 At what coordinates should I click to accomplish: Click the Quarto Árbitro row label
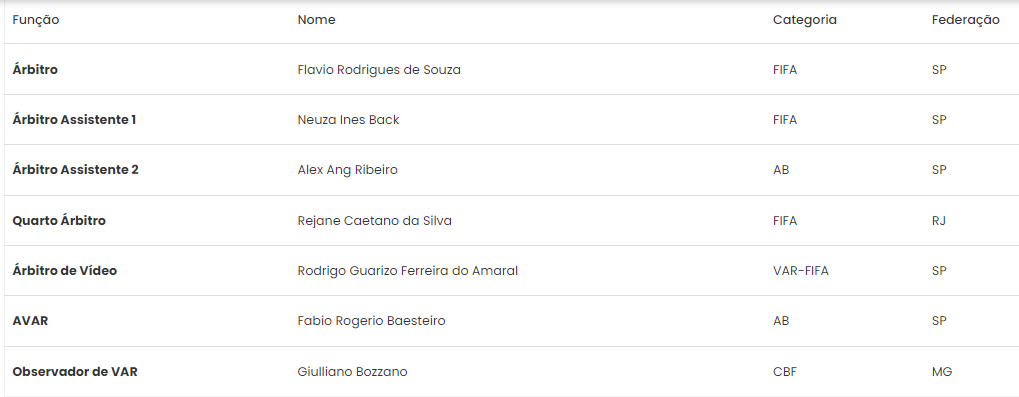[59, 221]
